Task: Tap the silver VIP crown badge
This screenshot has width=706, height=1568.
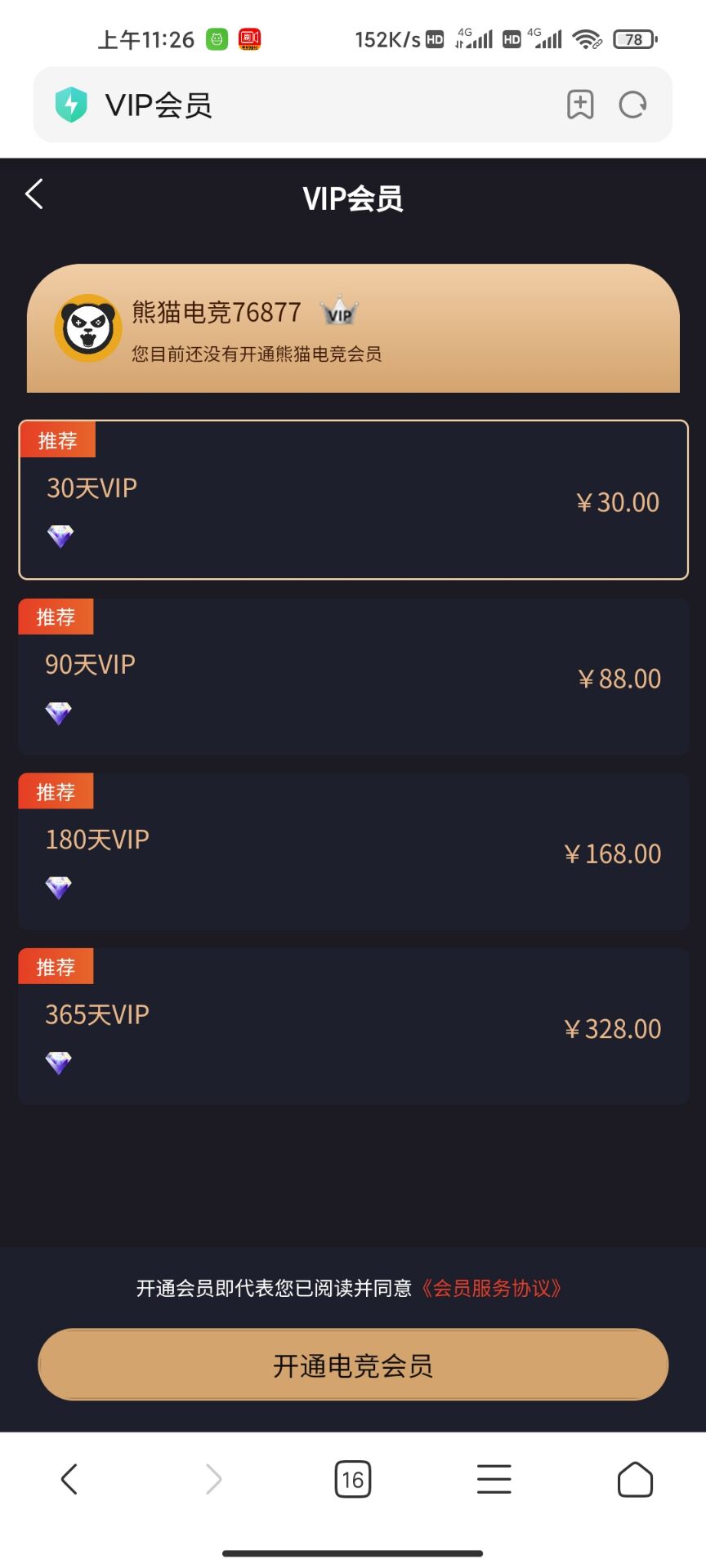Action: tap(339, 312)
